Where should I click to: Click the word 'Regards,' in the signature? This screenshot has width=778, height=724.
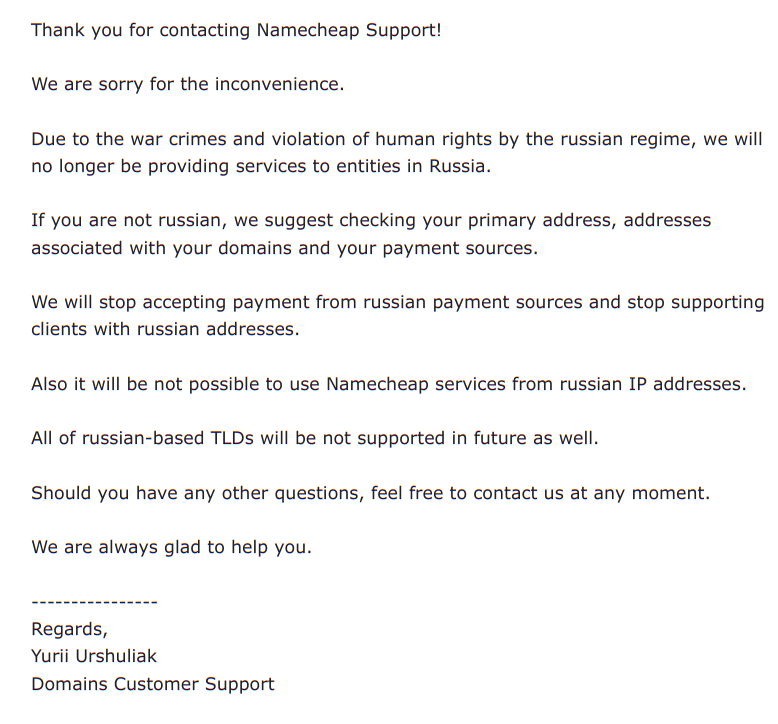tap(69, 629)
